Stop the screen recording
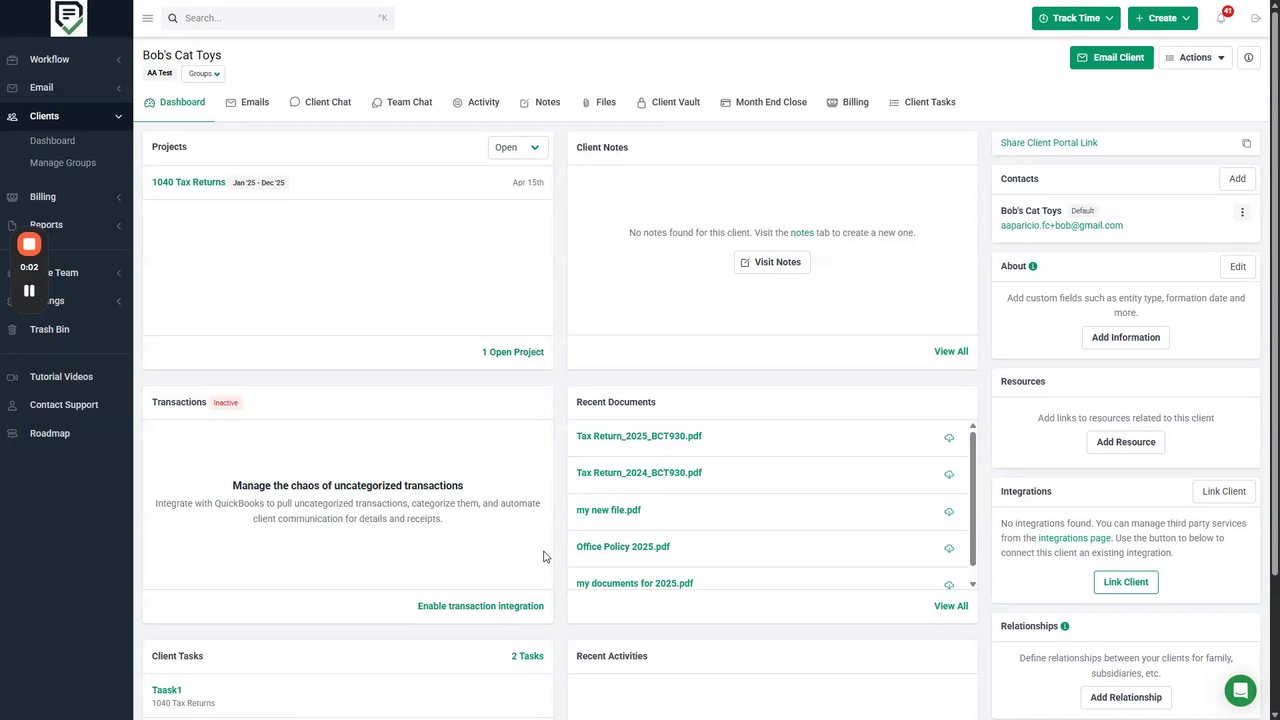Screen dimensions: 1280x720 29,245
